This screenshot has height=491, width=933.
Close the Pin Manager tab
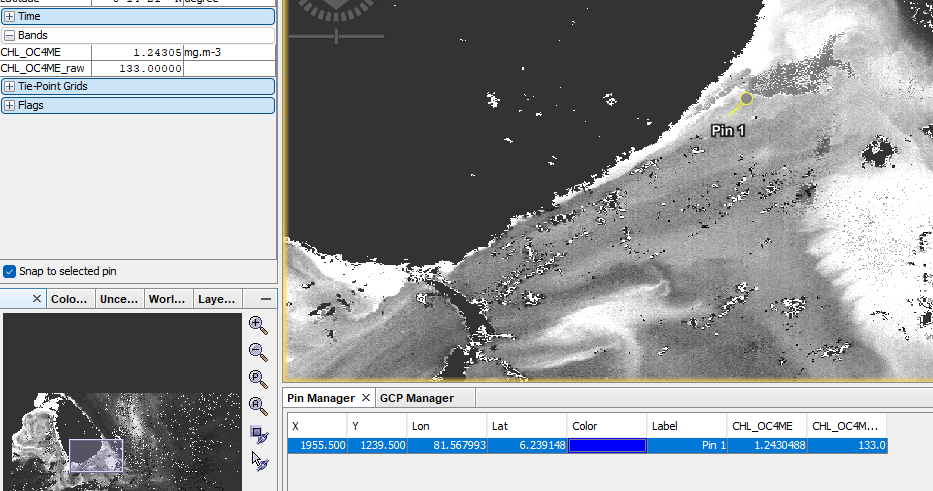point(366,398)
